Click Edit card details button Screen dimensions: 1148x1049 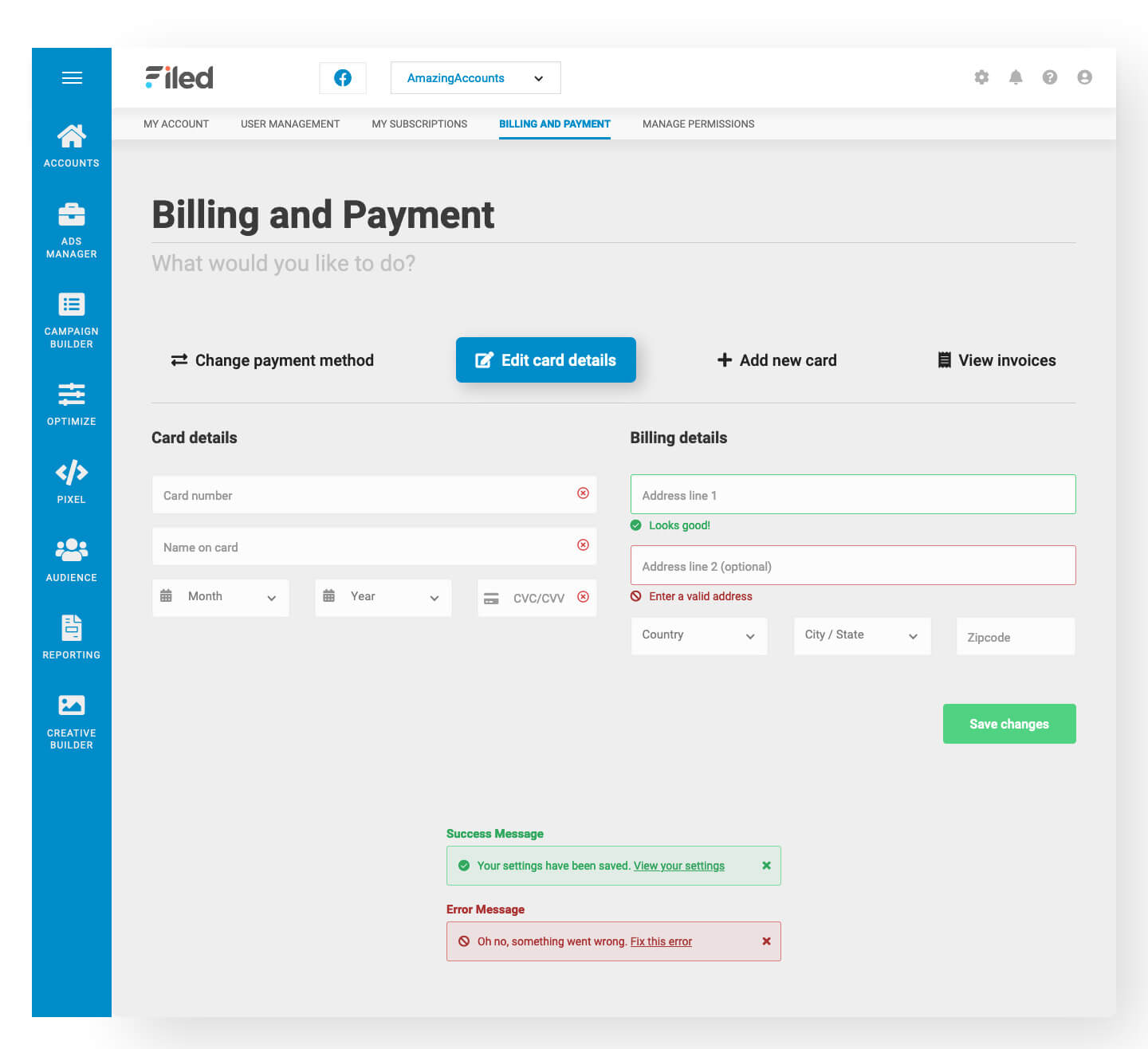(546, 360)
